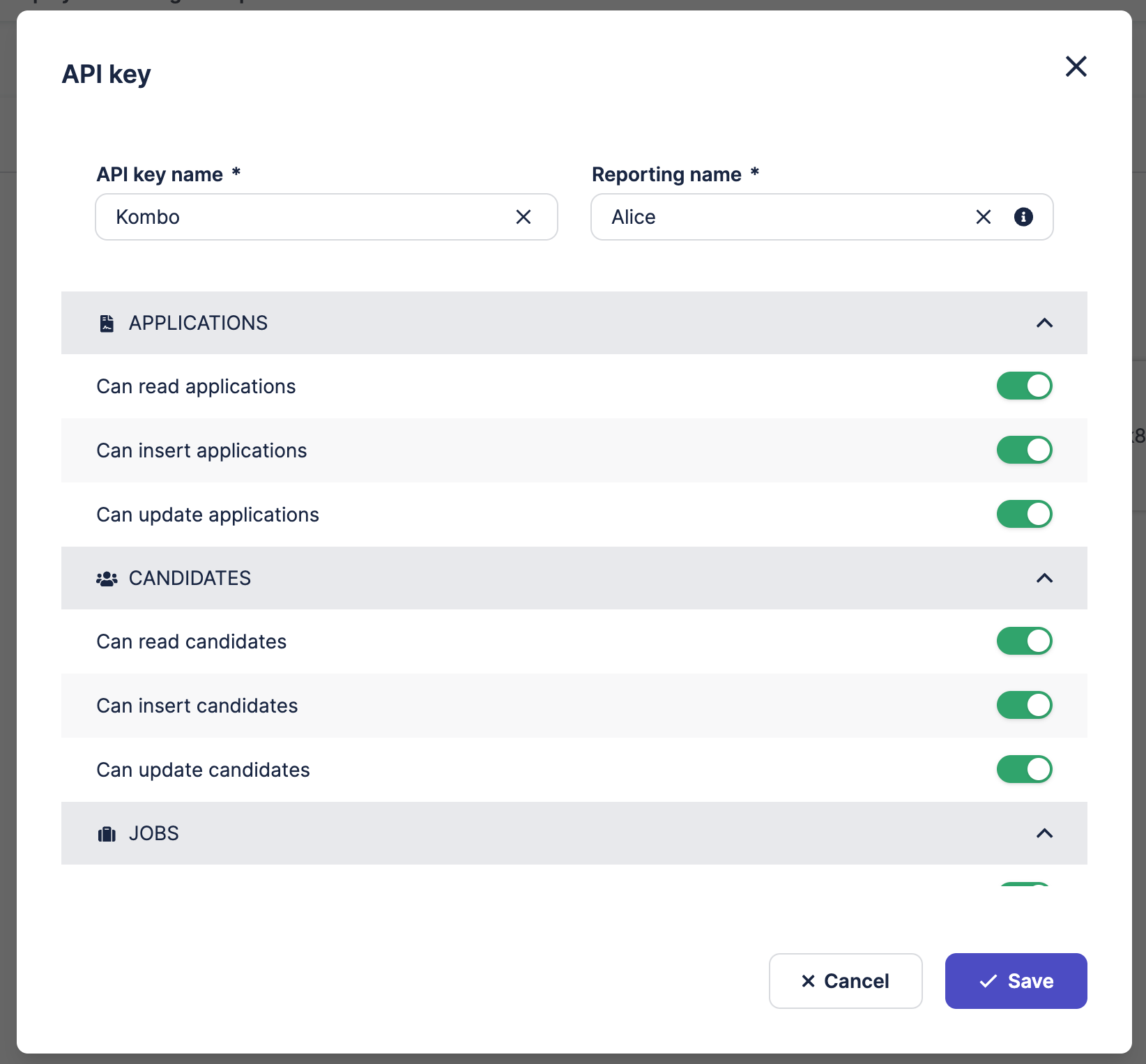Clear the API key name field
The height and width of the screenshot is (1064, 1146).
(524, 217)
